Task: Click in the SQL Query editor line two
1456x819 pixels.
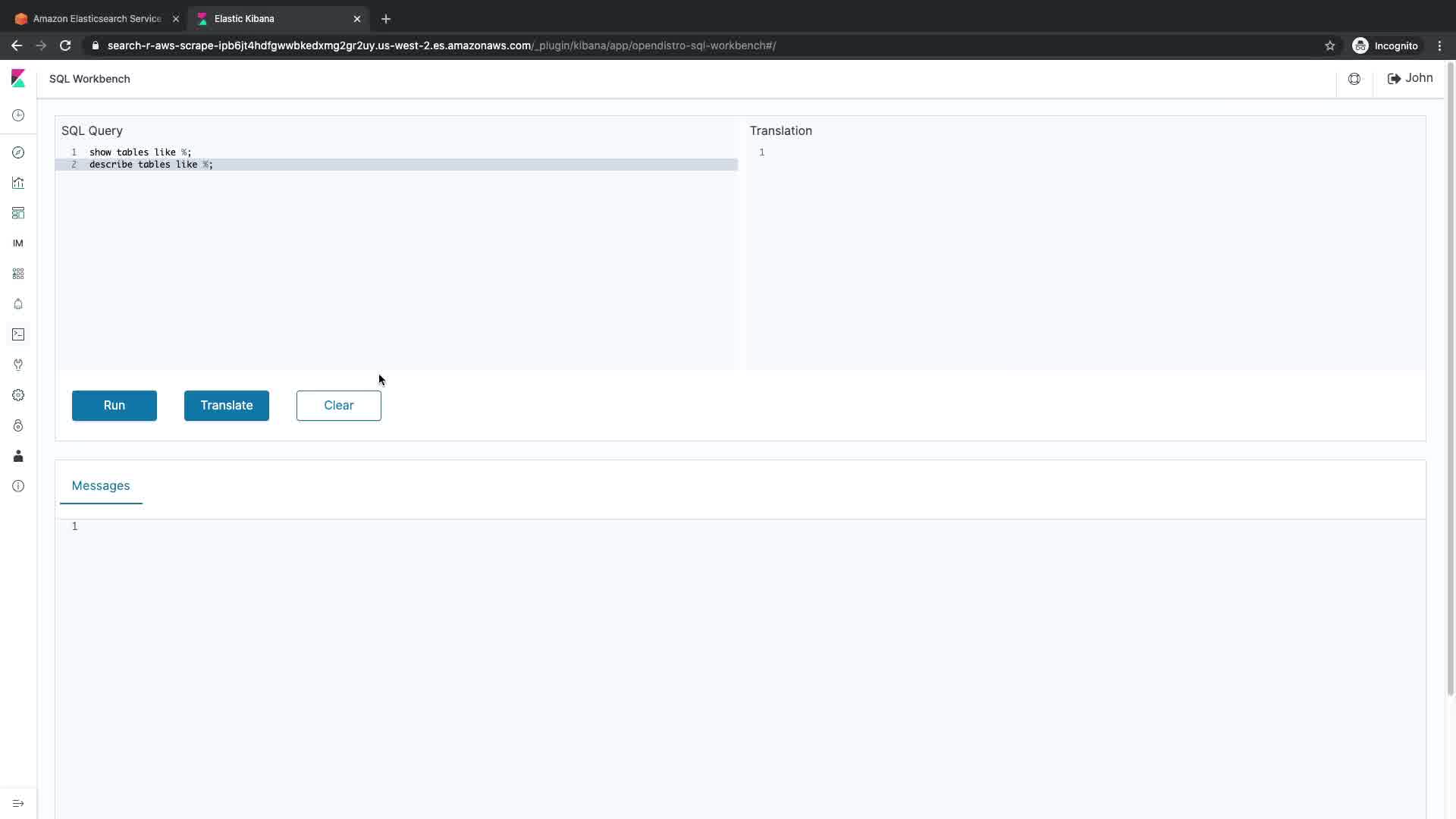Action: click(x=379, y=165)
